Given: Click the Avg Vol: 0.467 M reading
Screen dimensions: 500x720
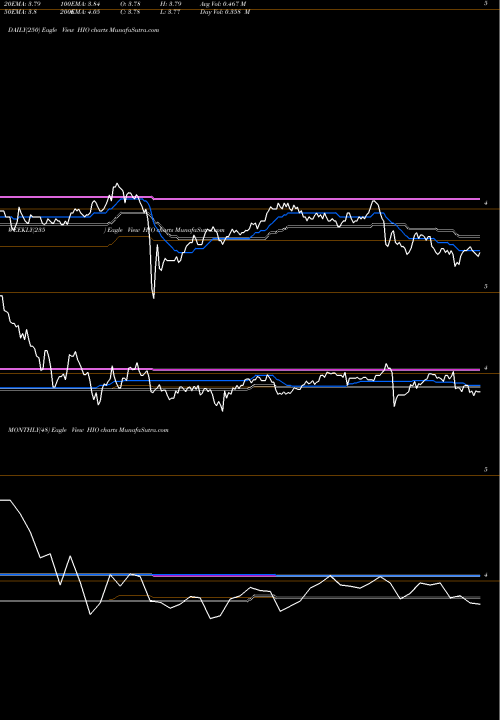Looking at the screenshot, I should point(224,4).
